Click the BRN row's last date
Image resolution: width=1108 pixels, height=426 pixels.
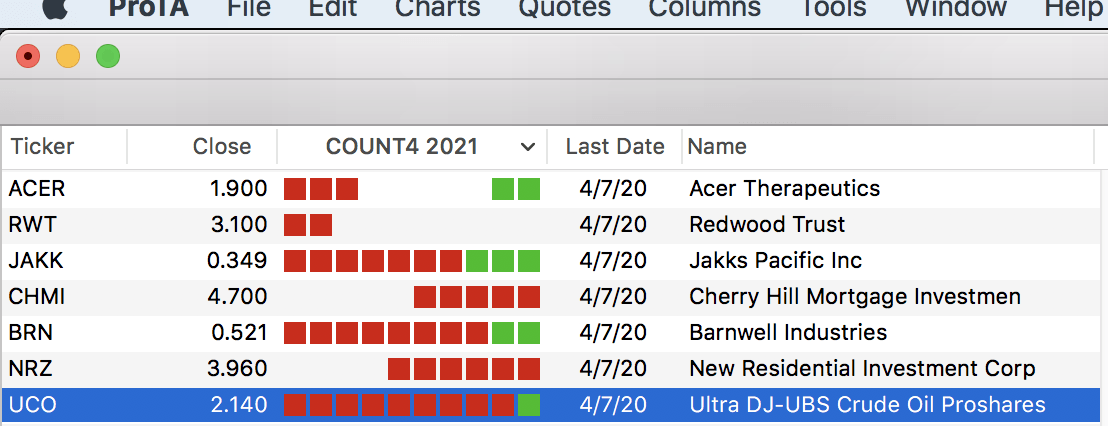click(613, 333)
